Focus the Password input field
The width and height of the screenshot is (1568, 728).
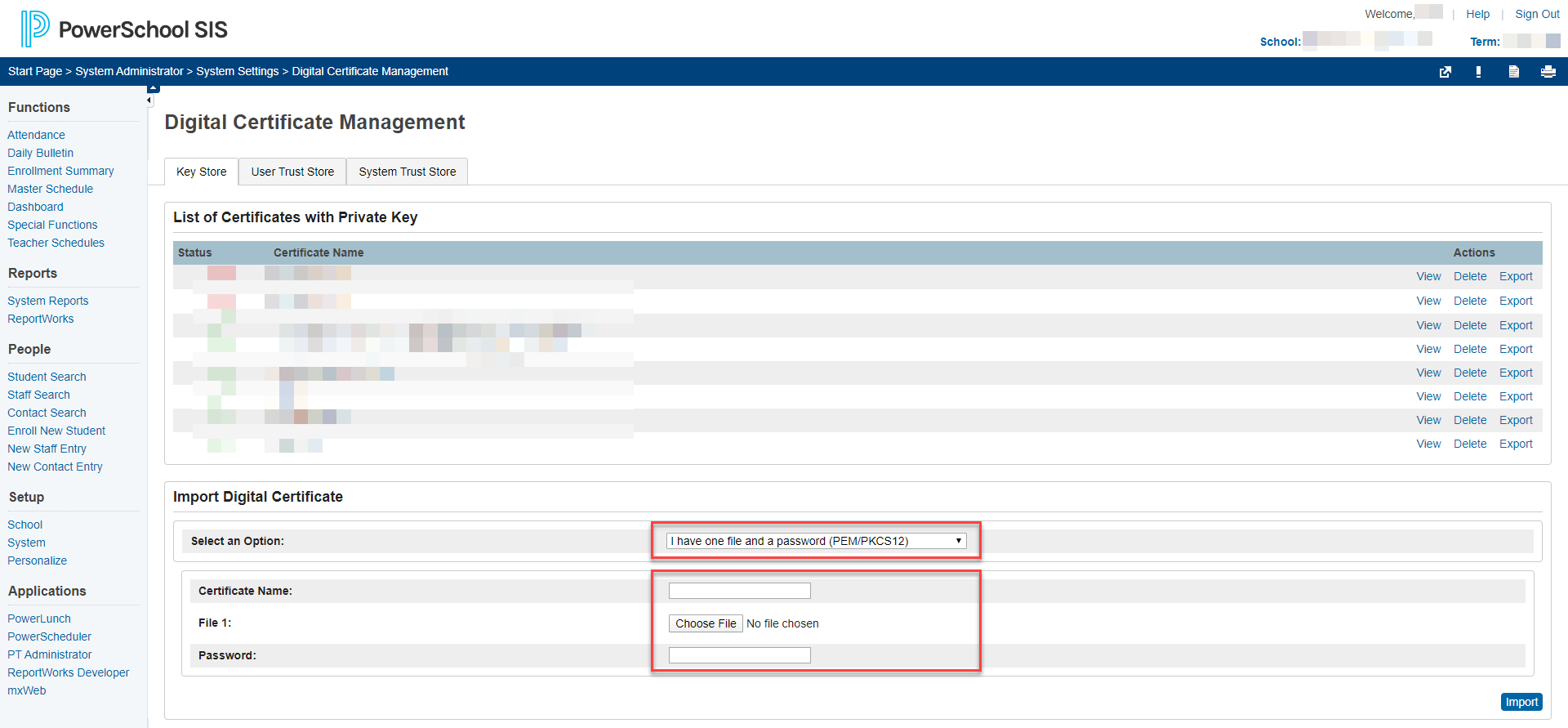click(x=740, y=655)
